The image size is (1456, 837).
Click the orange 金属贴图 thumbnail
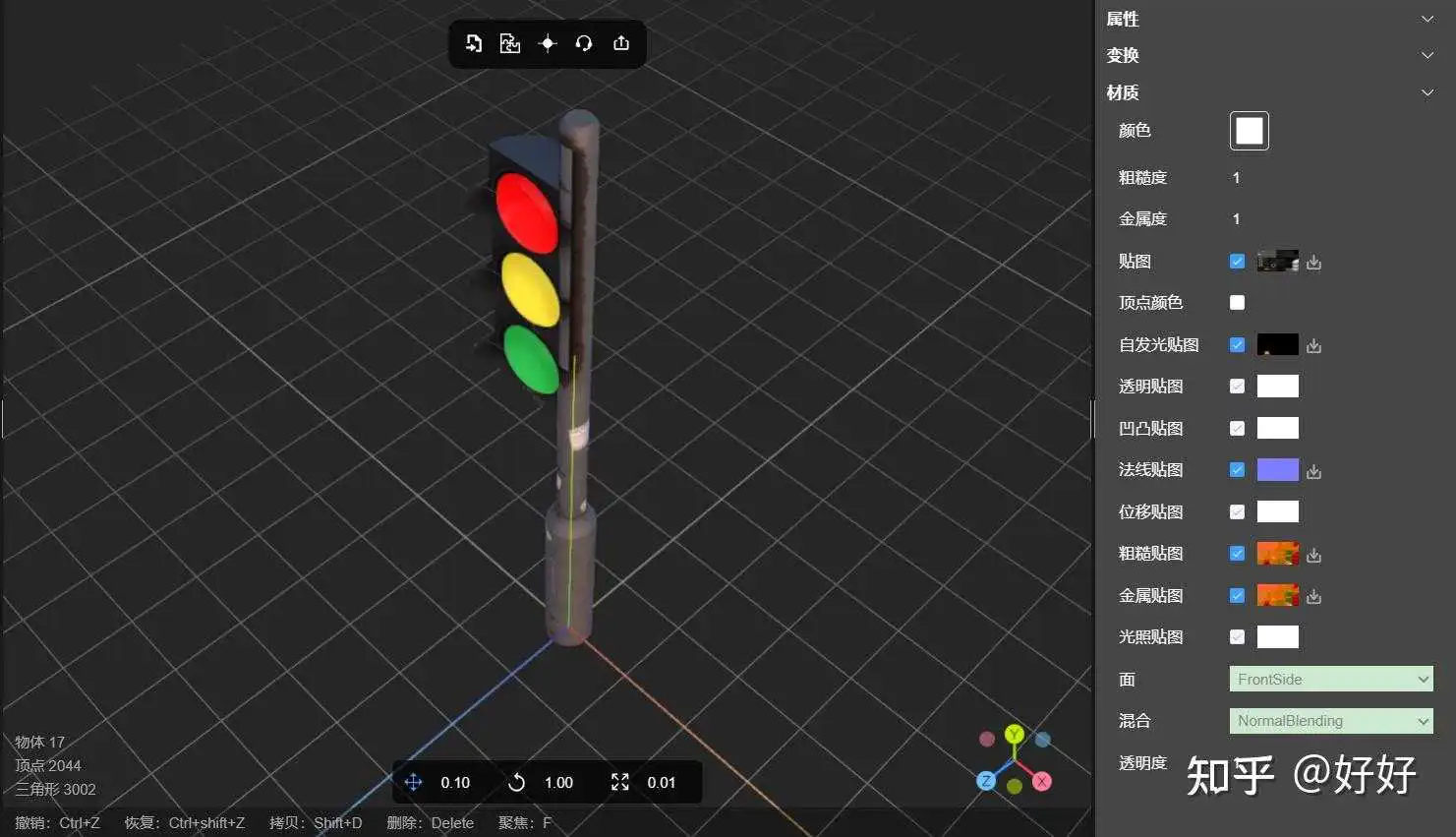pos(1278,595)
